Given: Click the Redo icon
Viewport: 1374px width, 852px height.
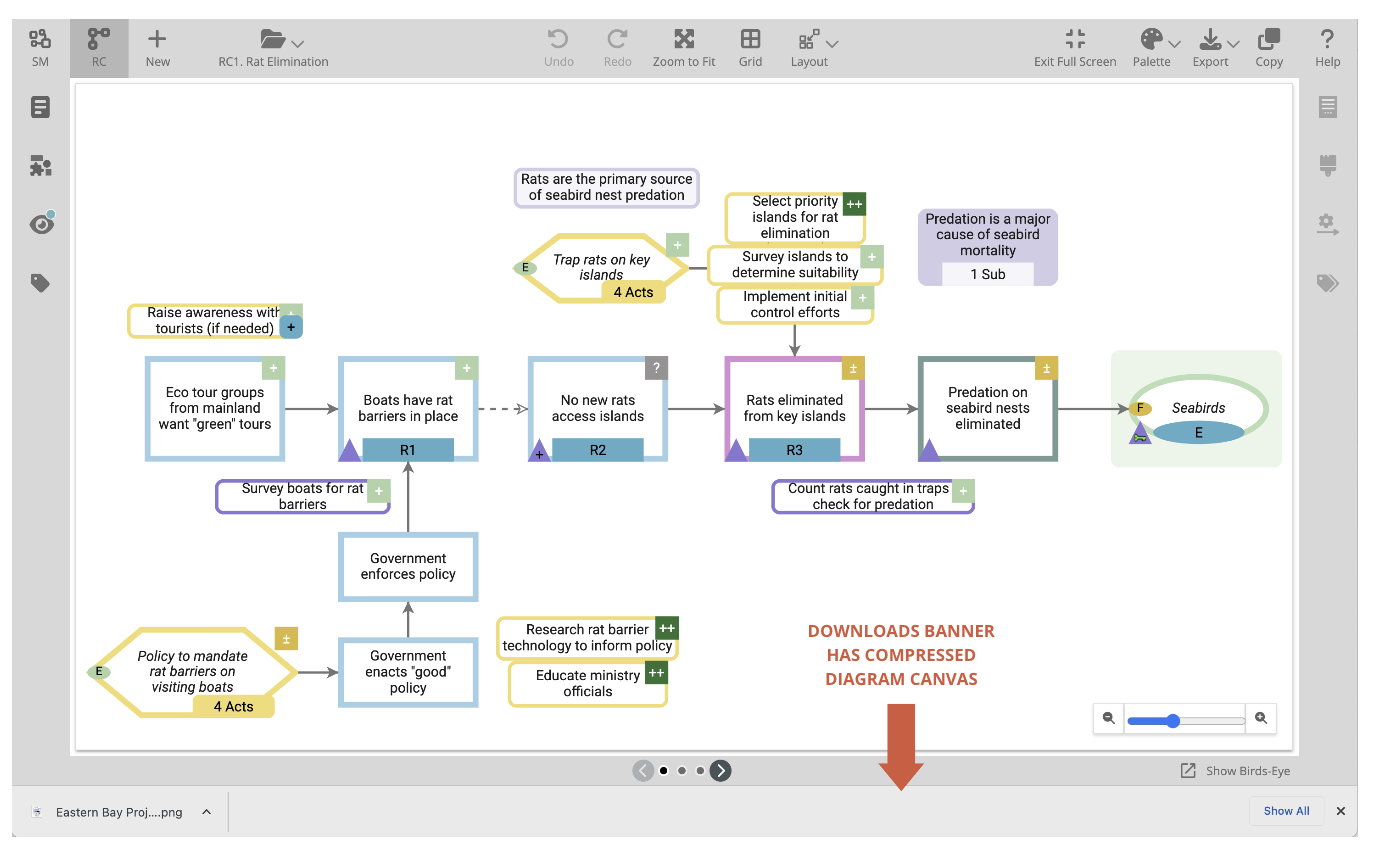Looking at the screenshot, I should 617,40.
